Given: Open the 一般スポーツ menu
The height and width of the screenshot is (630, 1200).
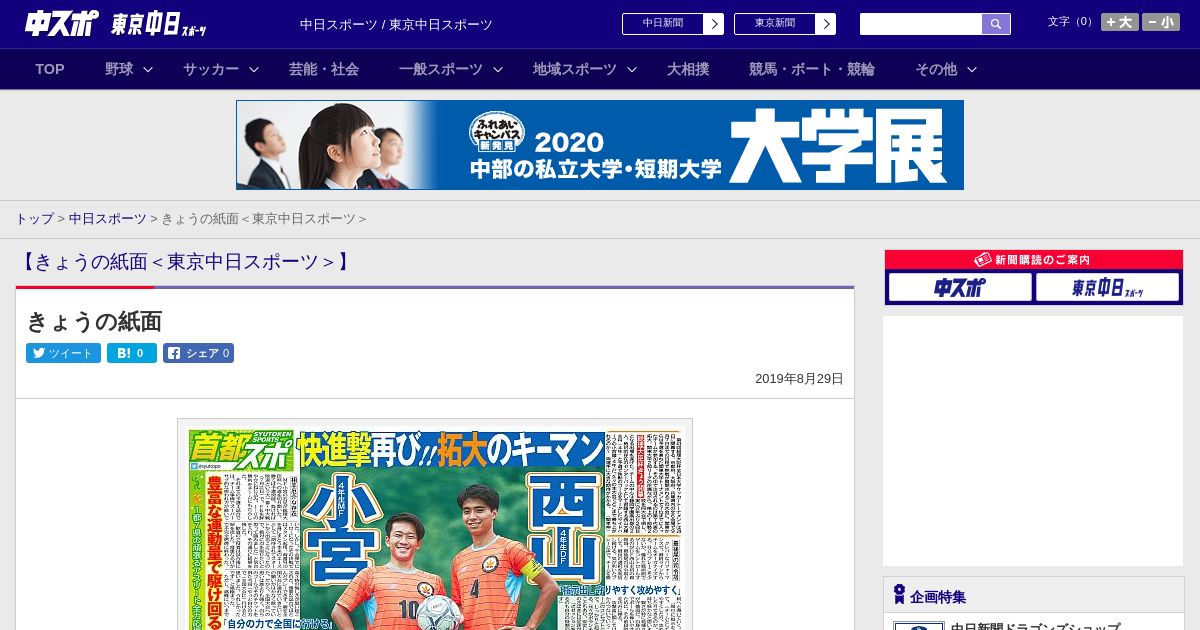Looking at the screenshot, I should tap(441, 69).
